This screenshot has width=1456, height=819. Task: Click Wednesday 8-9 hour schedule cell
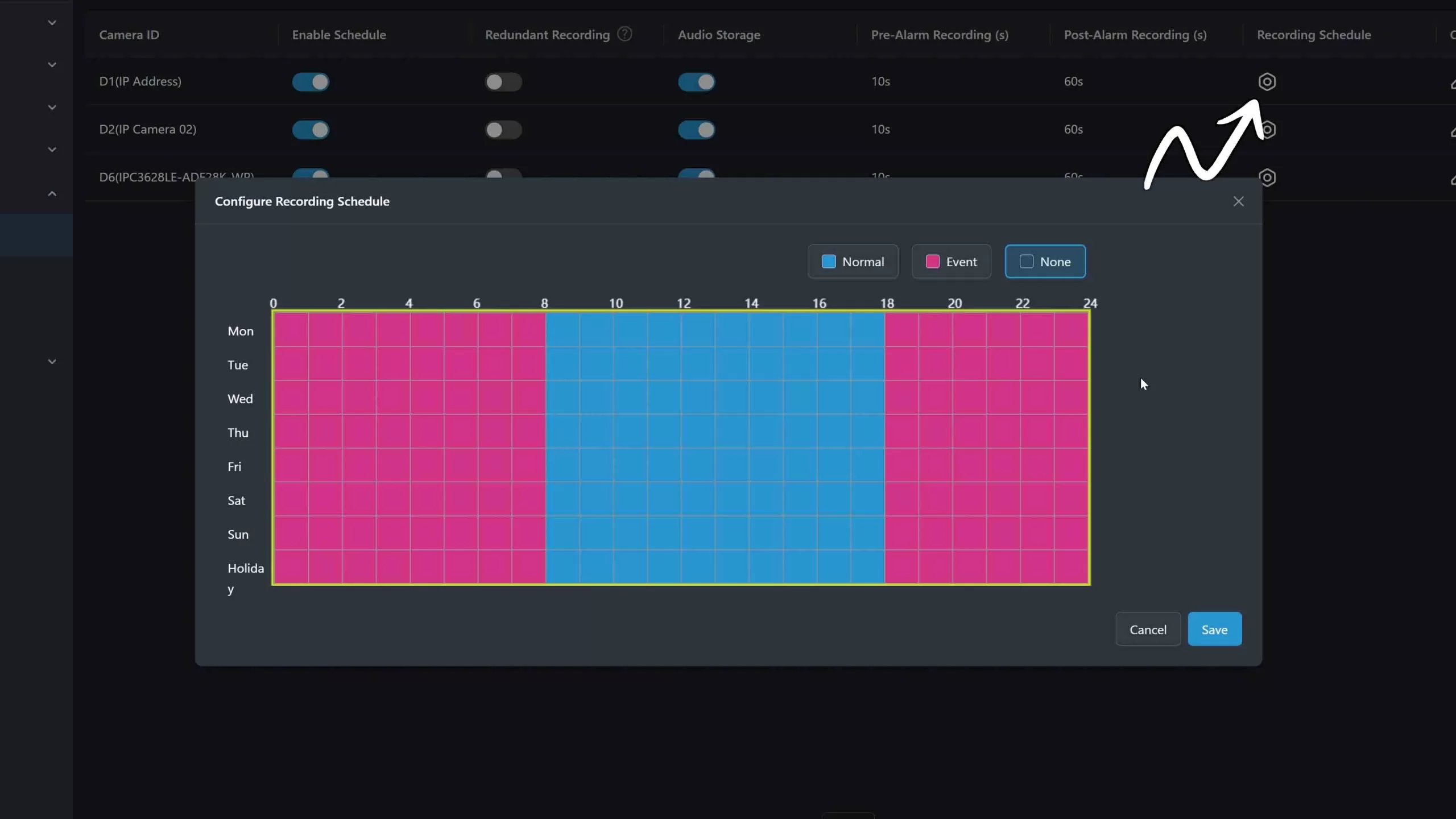562,397
